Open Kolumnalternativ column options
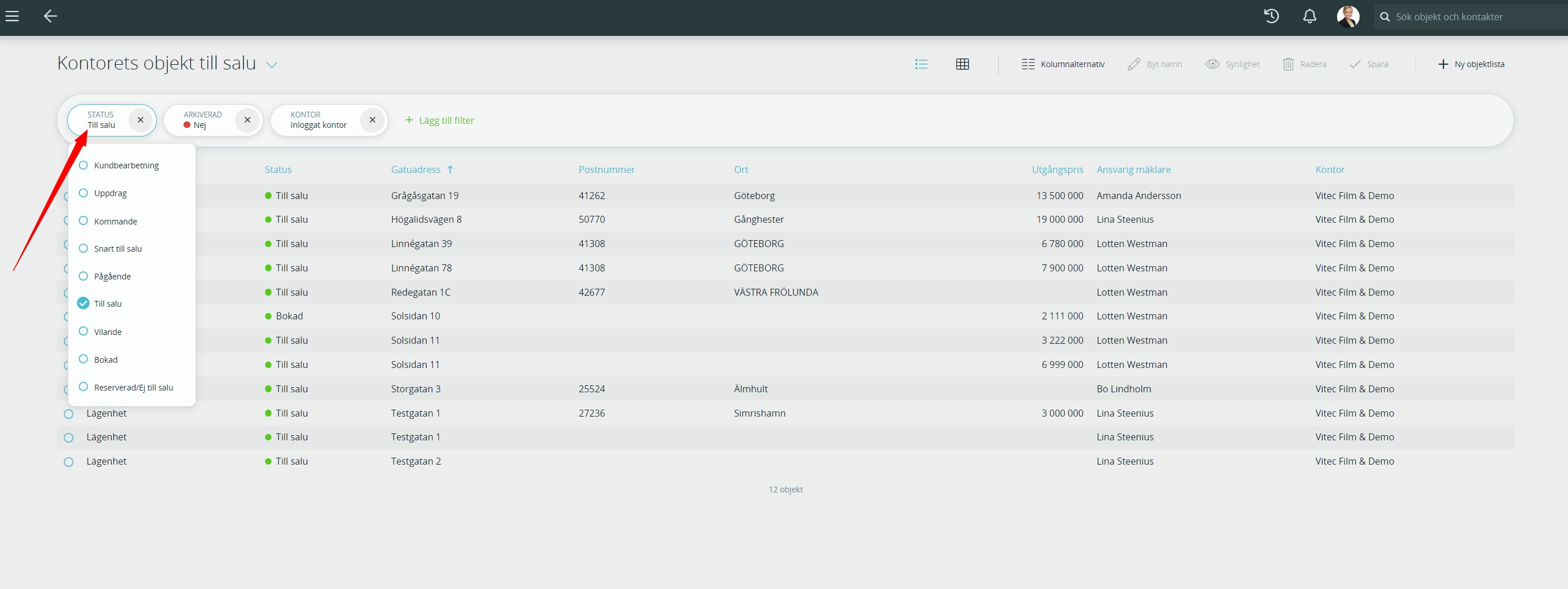Image resolution: width=1568 pixels, height=589 pixels. pyautogui.click(x=1063, y=64)
